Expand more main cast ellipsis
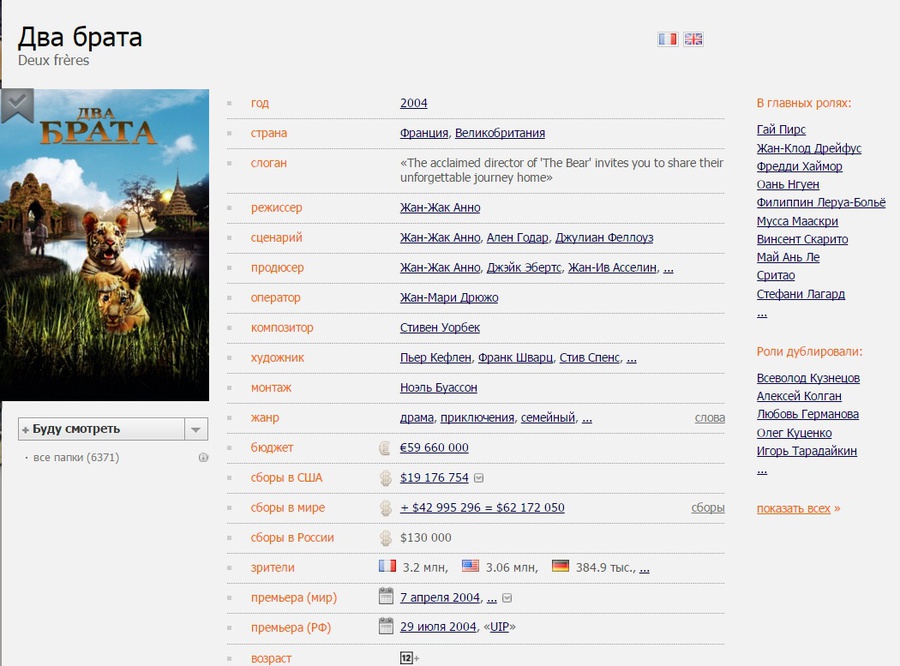 click(762, 313)
